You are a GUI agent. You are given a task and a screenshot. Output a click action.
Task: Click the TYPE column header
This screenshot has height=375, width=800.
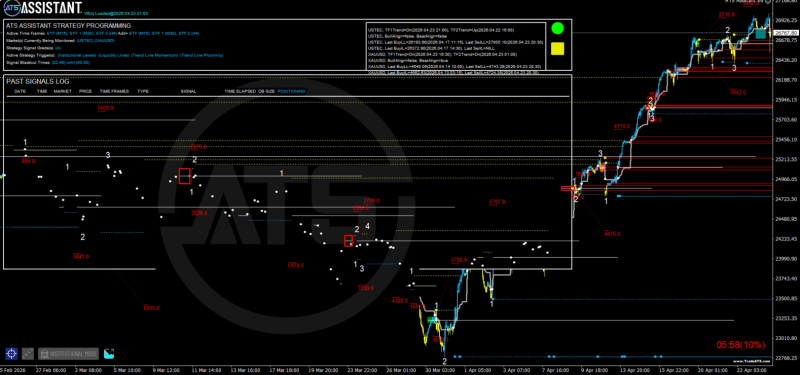click(x=143, y=91)
